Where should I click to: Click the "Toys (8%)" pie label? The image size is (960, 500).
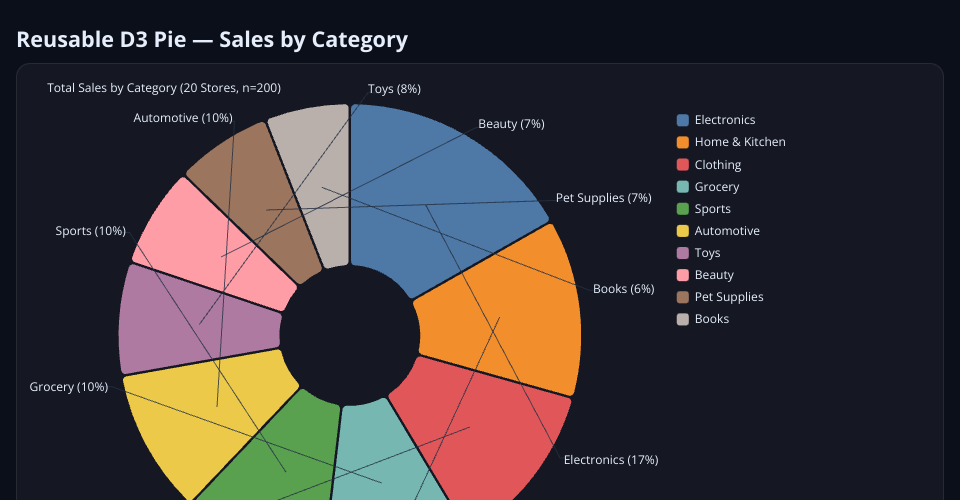pyautogui.click(x=394, y=89)
